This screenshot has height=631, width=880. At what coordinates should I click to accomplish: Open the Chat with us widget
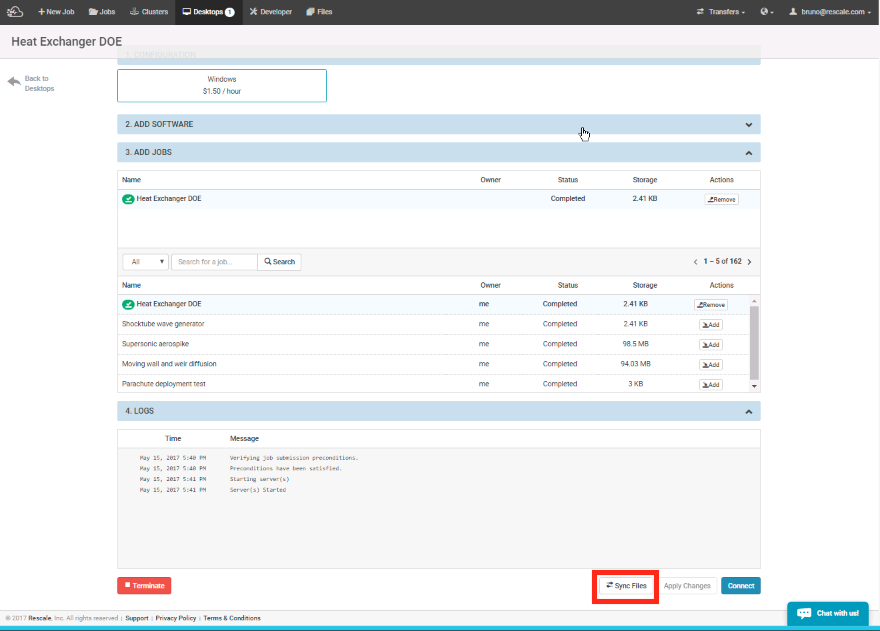click(827, 612)
